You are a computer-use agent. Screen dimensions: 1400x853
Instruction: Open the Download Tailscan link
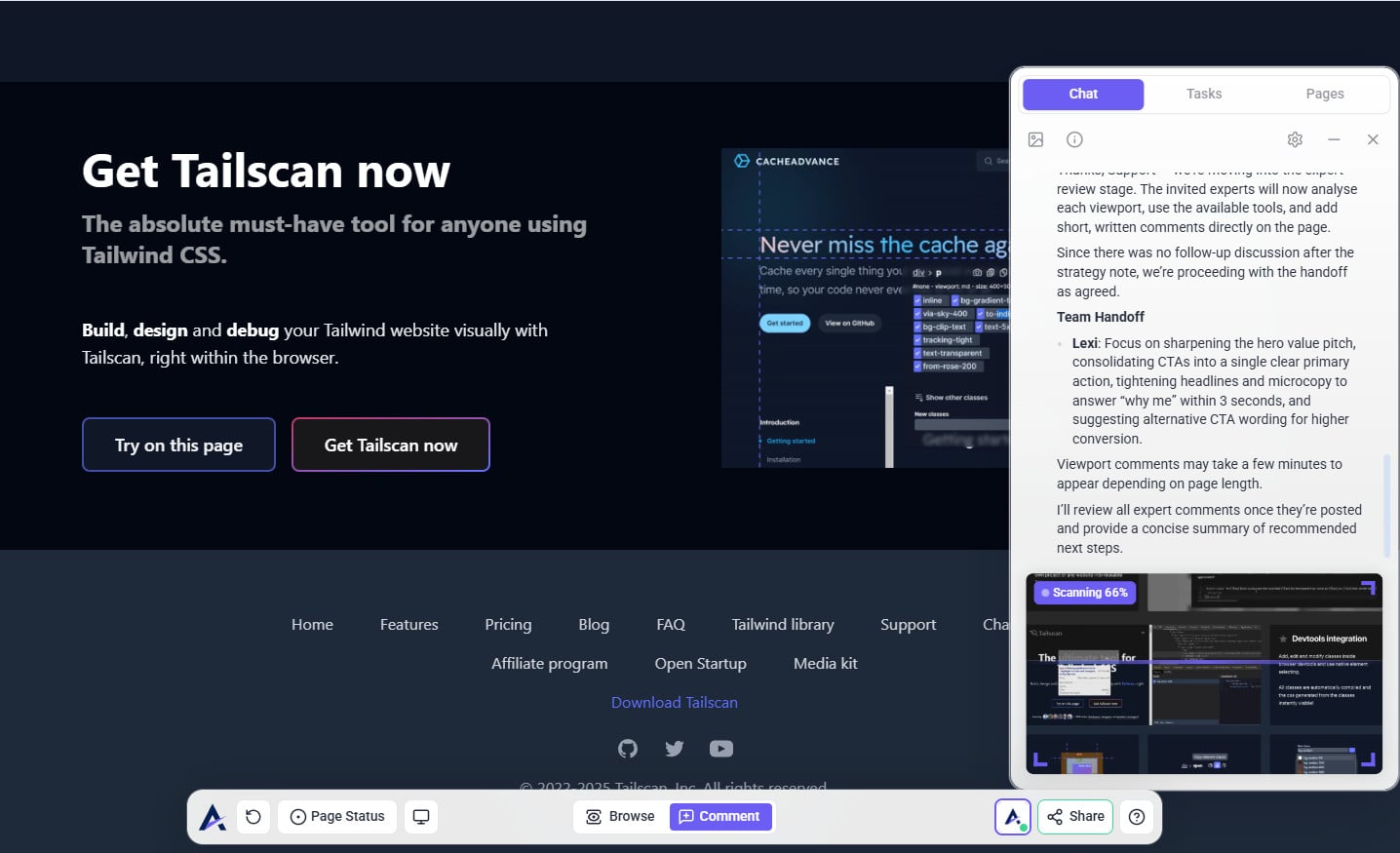point(675,703)
